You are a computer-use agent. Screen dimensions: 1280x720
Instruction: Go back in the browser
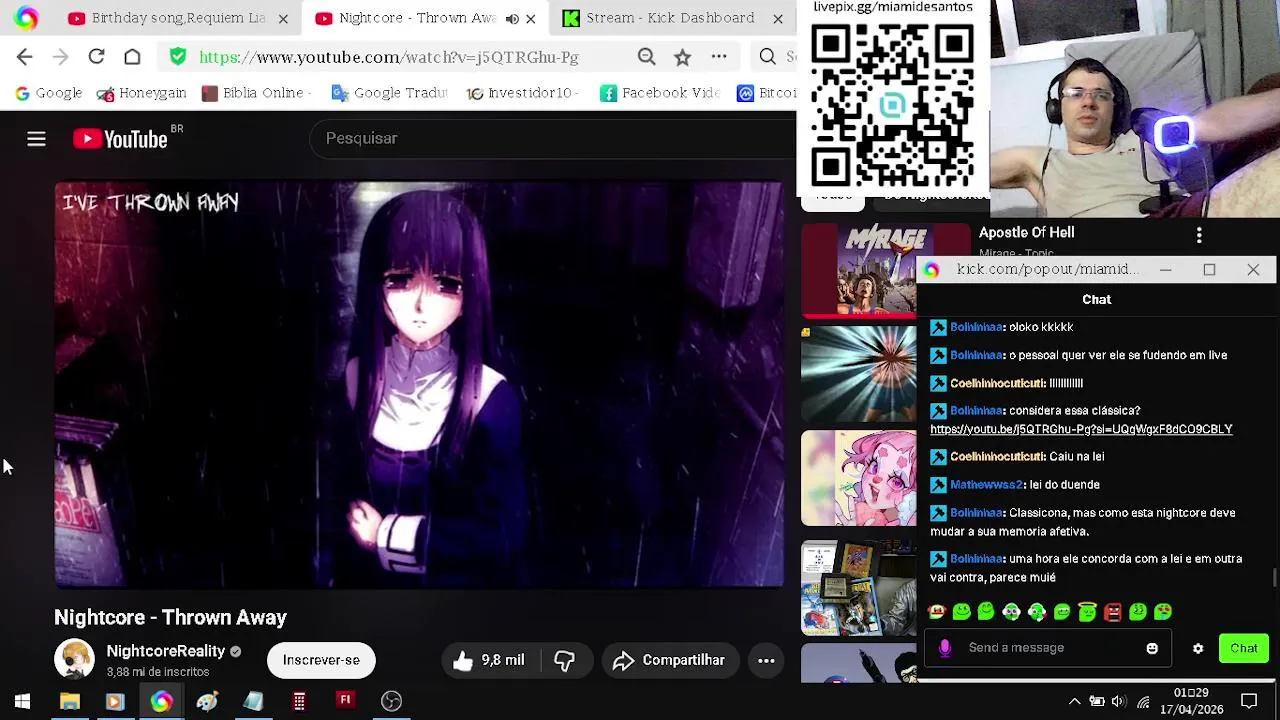[x=25, y=57]
